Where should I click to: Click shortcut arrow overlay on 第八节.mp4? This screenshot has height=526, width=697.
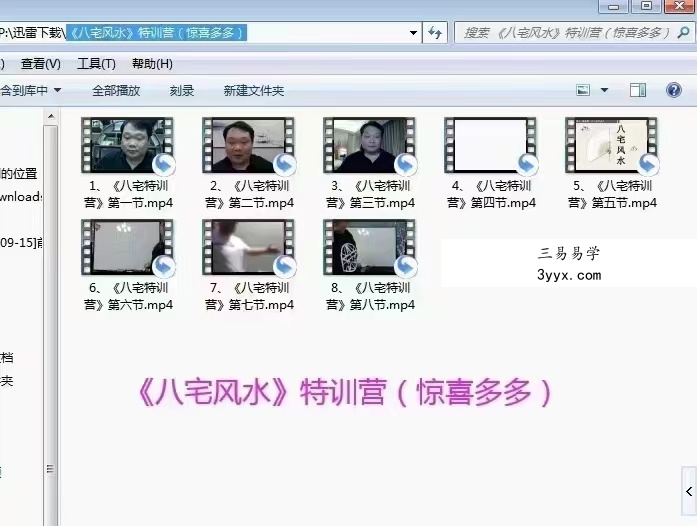[x=405, y=266]
